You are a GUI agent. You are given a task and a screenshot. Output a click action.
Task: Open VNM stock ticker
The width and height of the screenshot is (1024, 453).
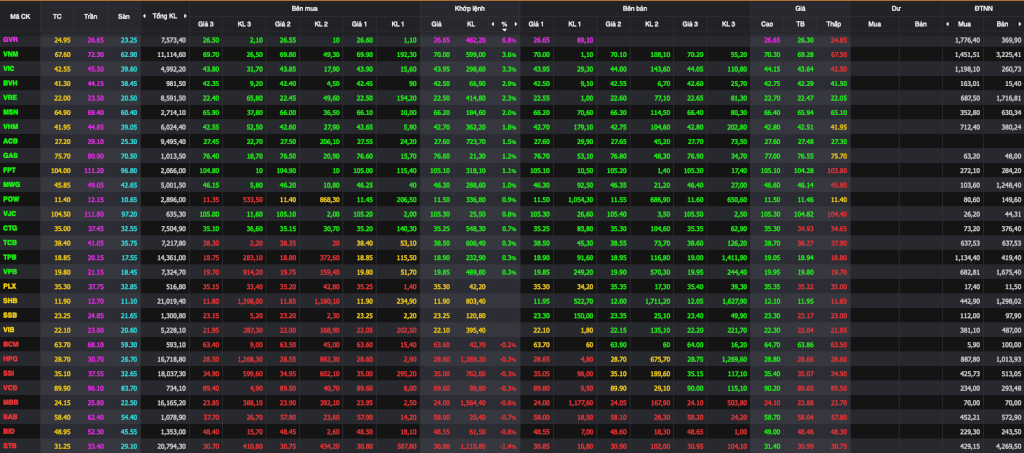click(10, 54)
